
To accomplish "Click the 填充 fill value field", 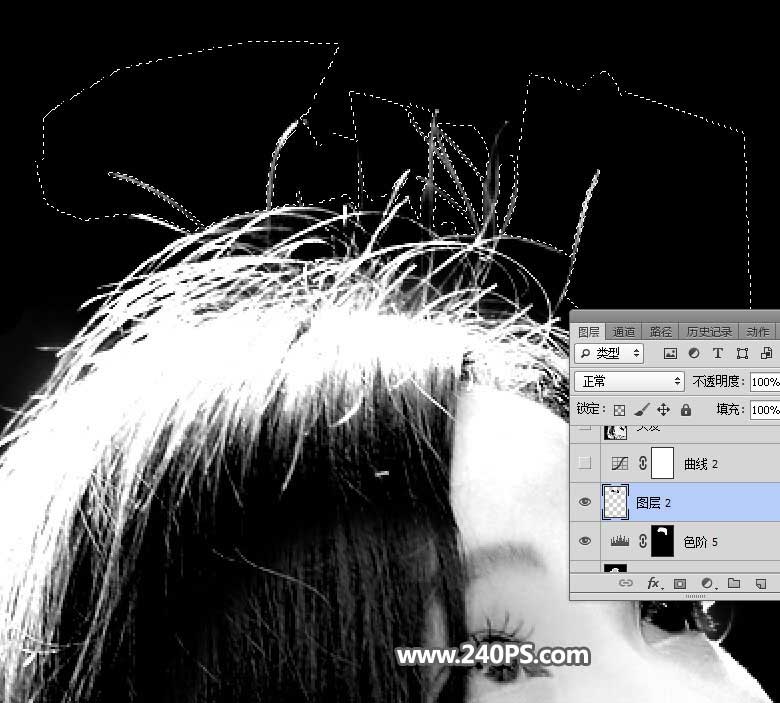I will pyautogui.click(x=765, y=409).
